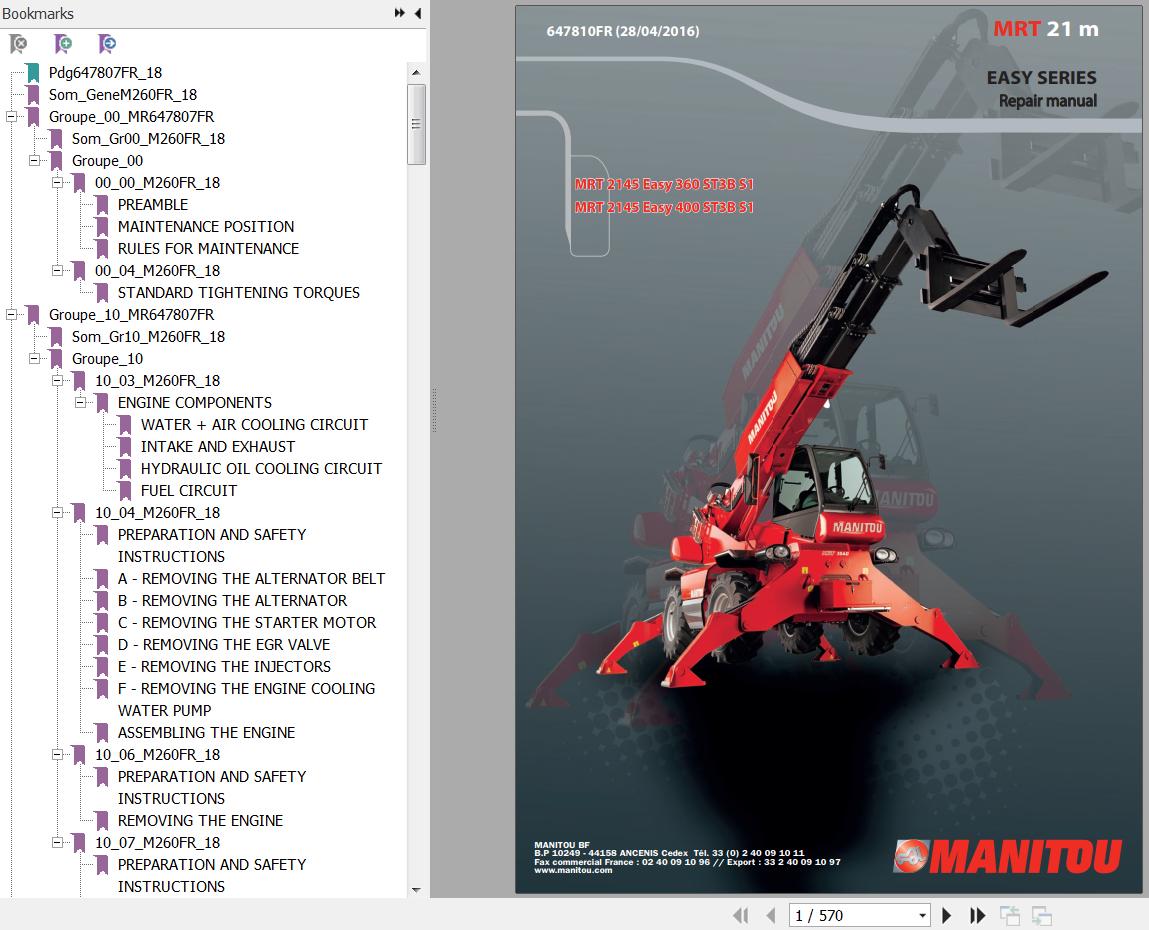Collapse the Groupe_00_MR647807FR bookmark node
Screen dimensions: 1149x930
click(11, 117)
